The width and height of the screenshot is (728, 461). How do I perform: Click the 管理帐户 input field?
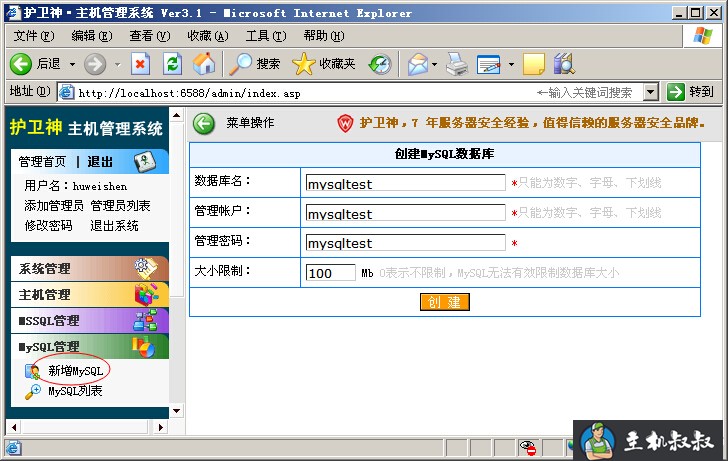pyautogui.click(x=405, y=213)
